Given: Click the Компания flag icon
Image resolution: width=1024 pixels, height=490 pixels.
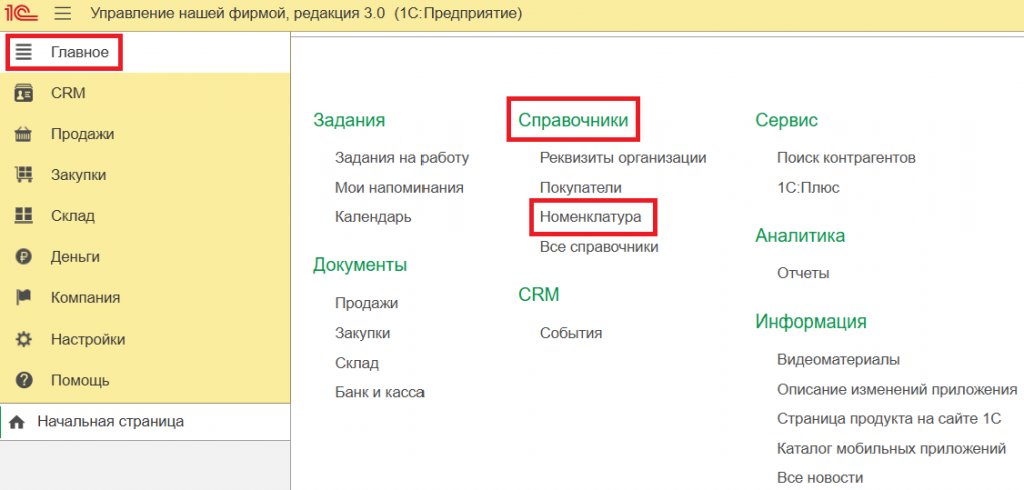Looking at the screenshot, I should click(x=24, y=298).
